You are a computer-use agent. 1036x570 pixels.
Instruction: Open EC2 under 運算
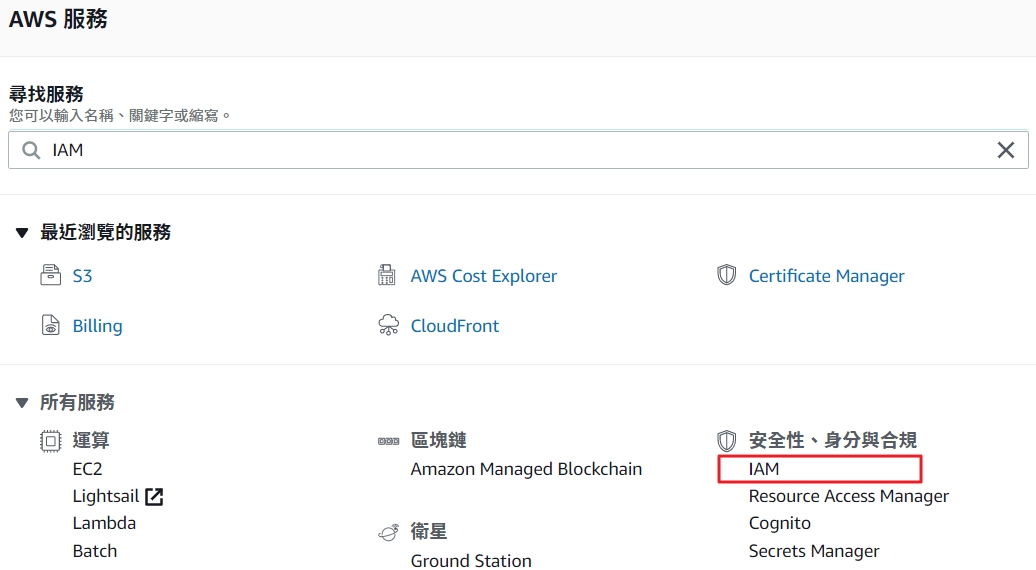[x=87, y=469]
